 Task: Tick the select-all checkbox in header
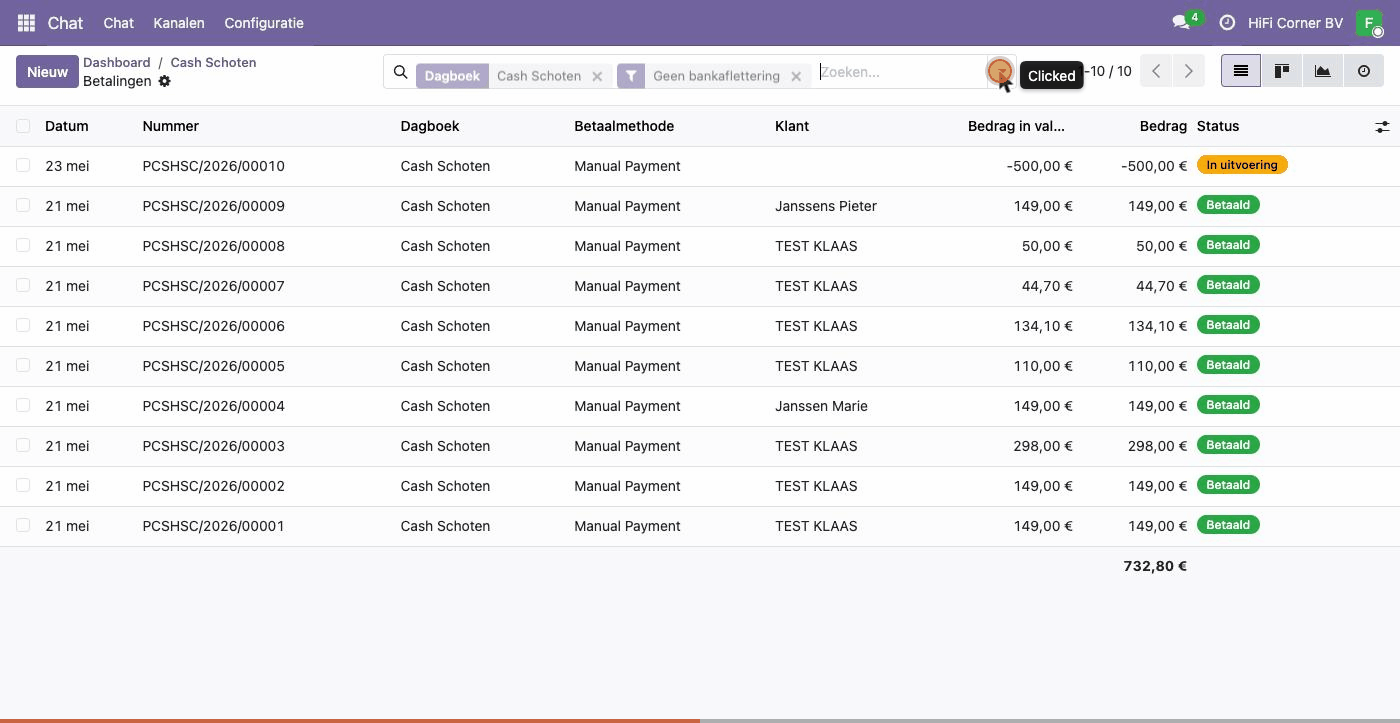[x=23, y=126]
